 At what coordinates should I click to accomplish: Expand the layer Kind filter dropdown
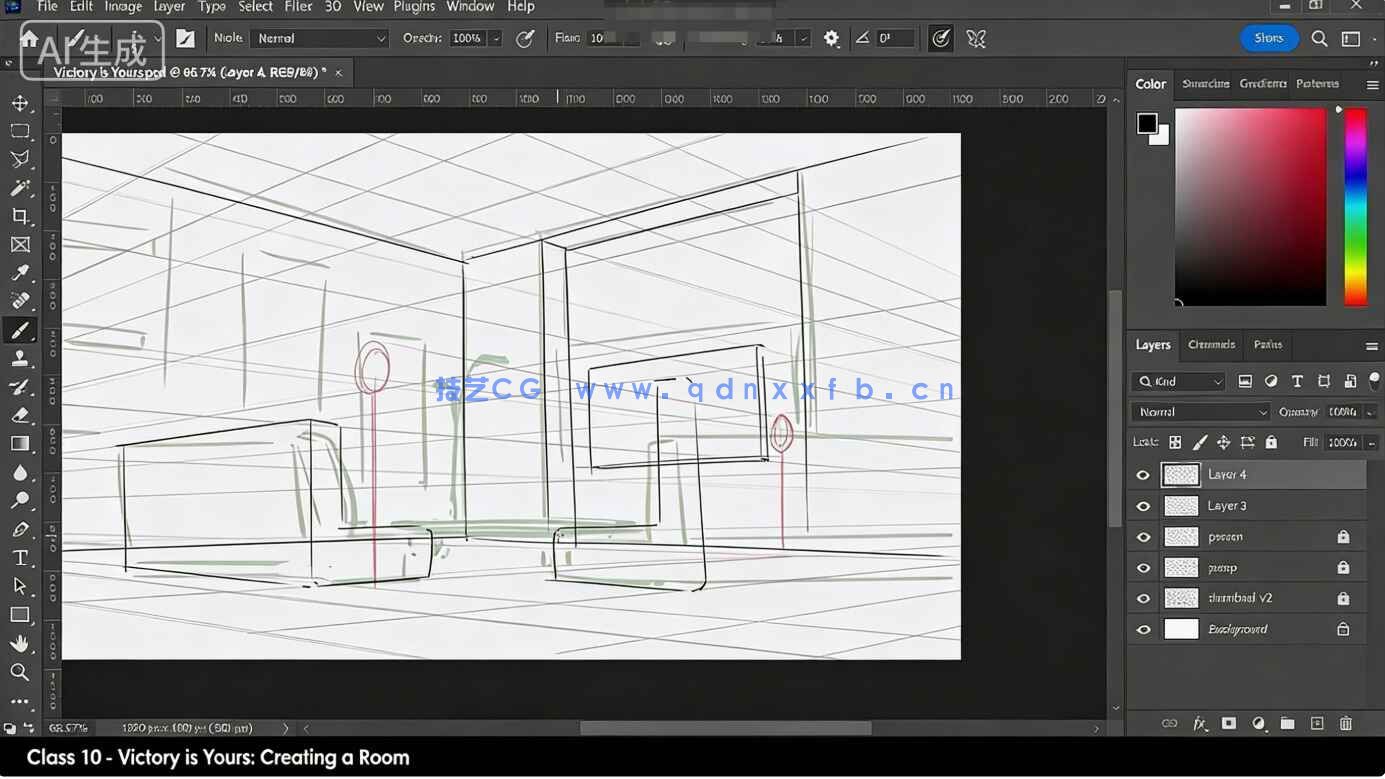pos(1179,381)
